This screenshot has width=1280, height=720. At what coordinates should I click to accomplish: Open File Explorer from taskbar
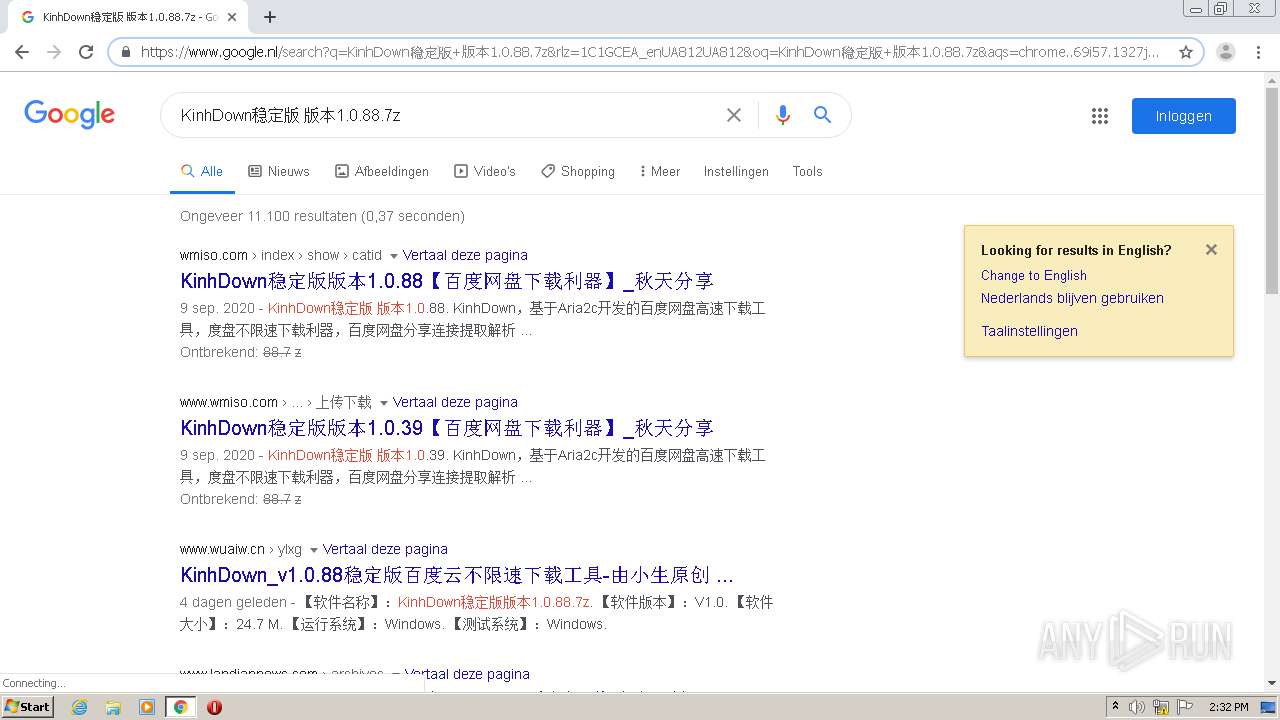[113, 707]
